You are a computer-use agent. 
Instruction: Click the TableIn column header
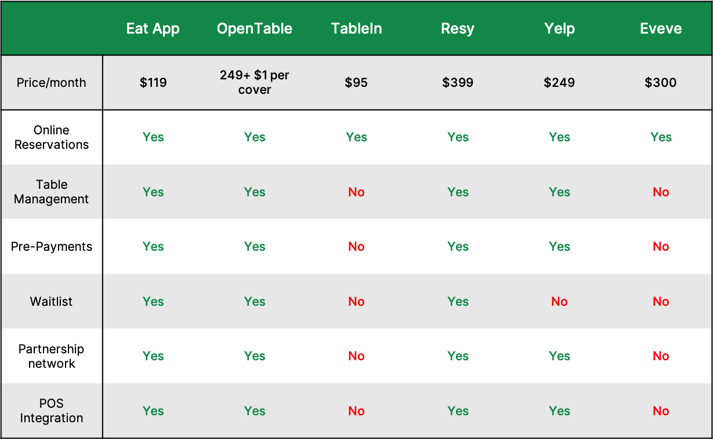click(356, 29)
